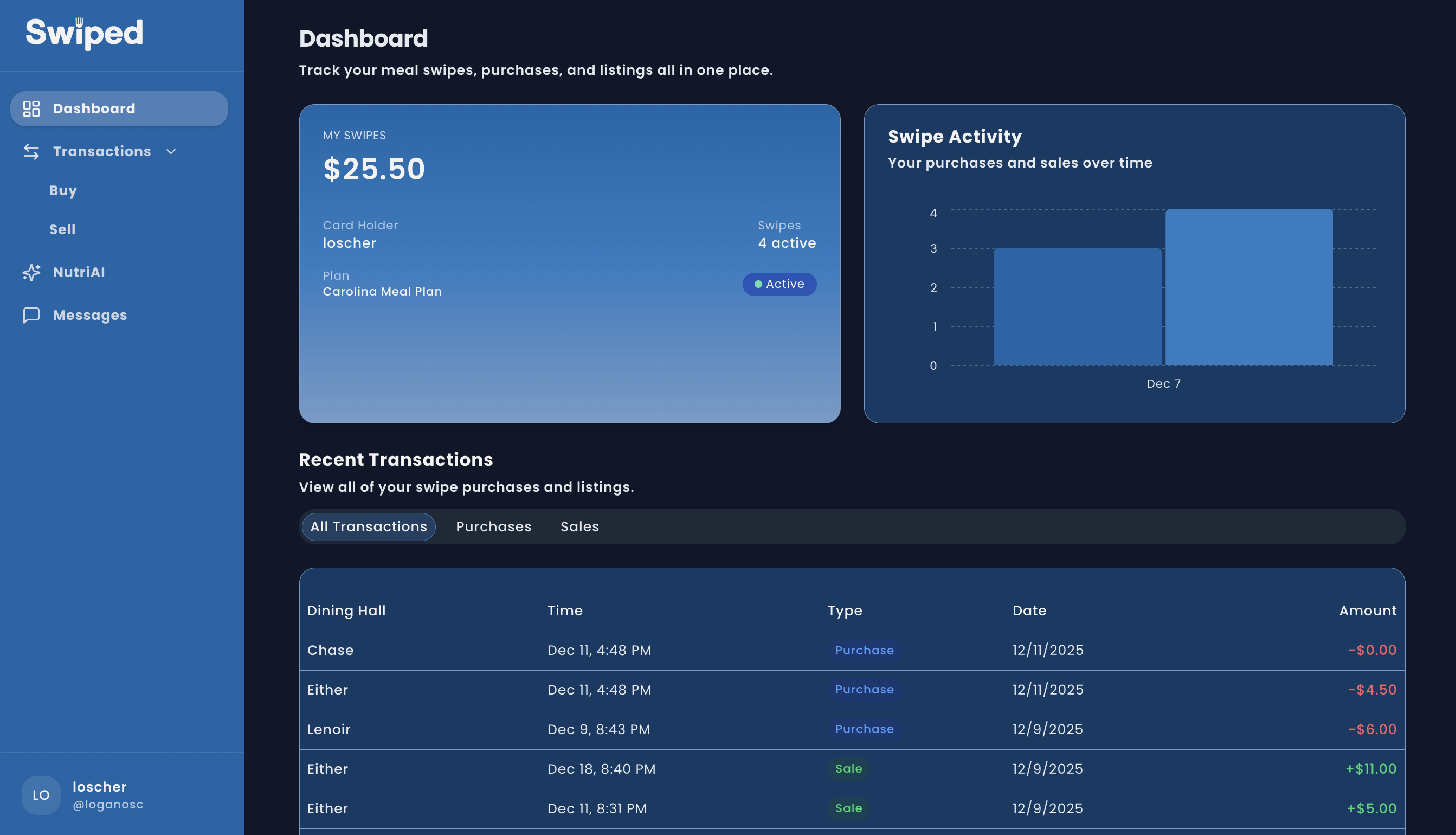The image size is (1456, 835).
Task: Open the Buy page from the sidebar
Action: point(62,190)
